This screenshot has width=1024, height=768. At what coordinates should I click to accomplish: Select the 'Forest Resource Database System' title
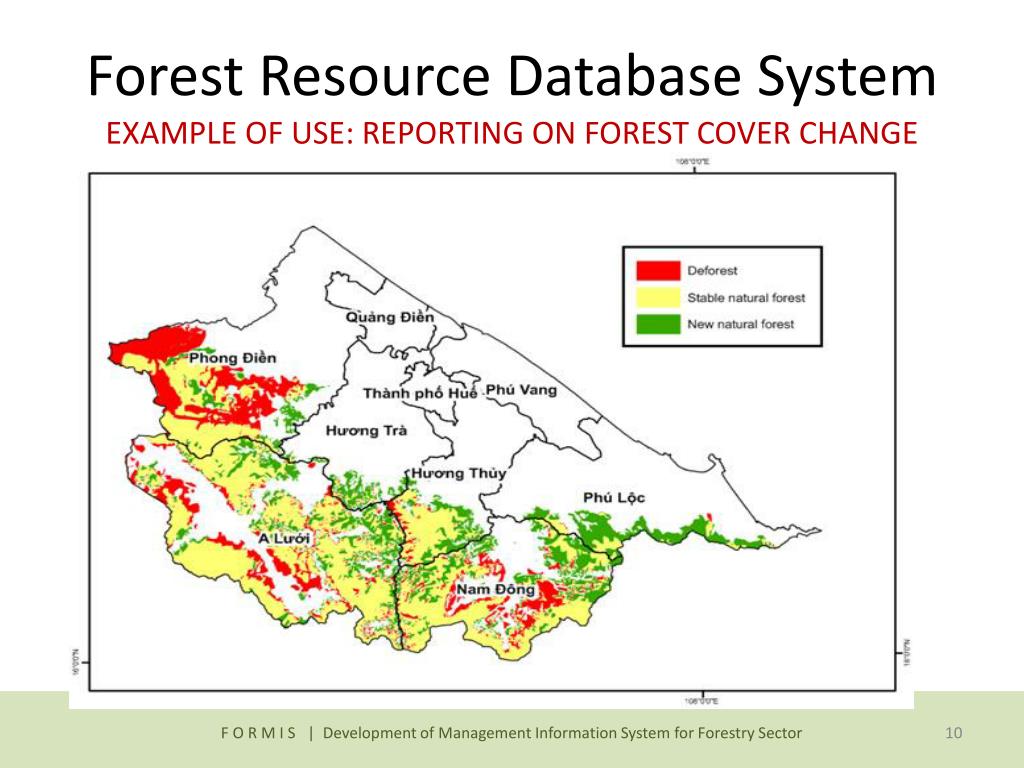tap(512, 76)
